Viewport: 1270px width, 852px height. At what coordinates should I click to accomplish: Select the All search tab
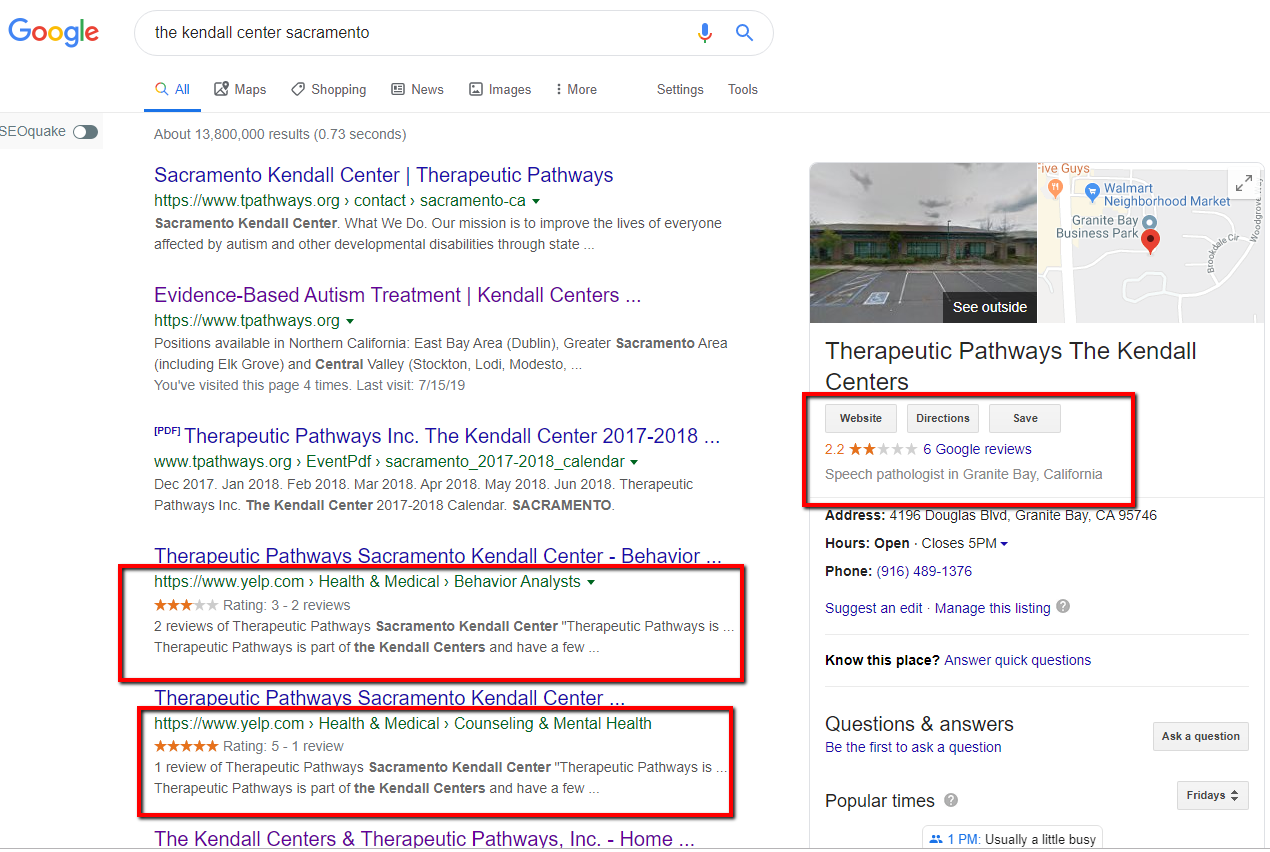tap(172, 89)
